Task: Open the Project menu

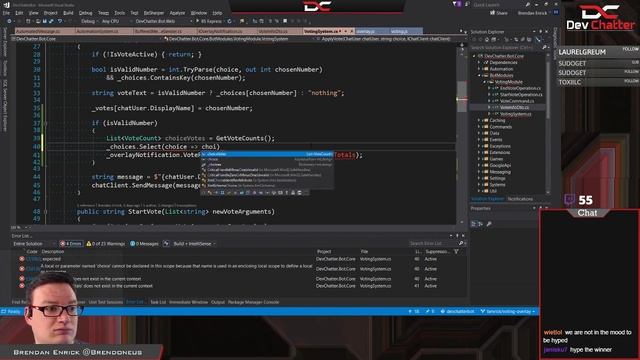Action: click(x=51, y=13)
